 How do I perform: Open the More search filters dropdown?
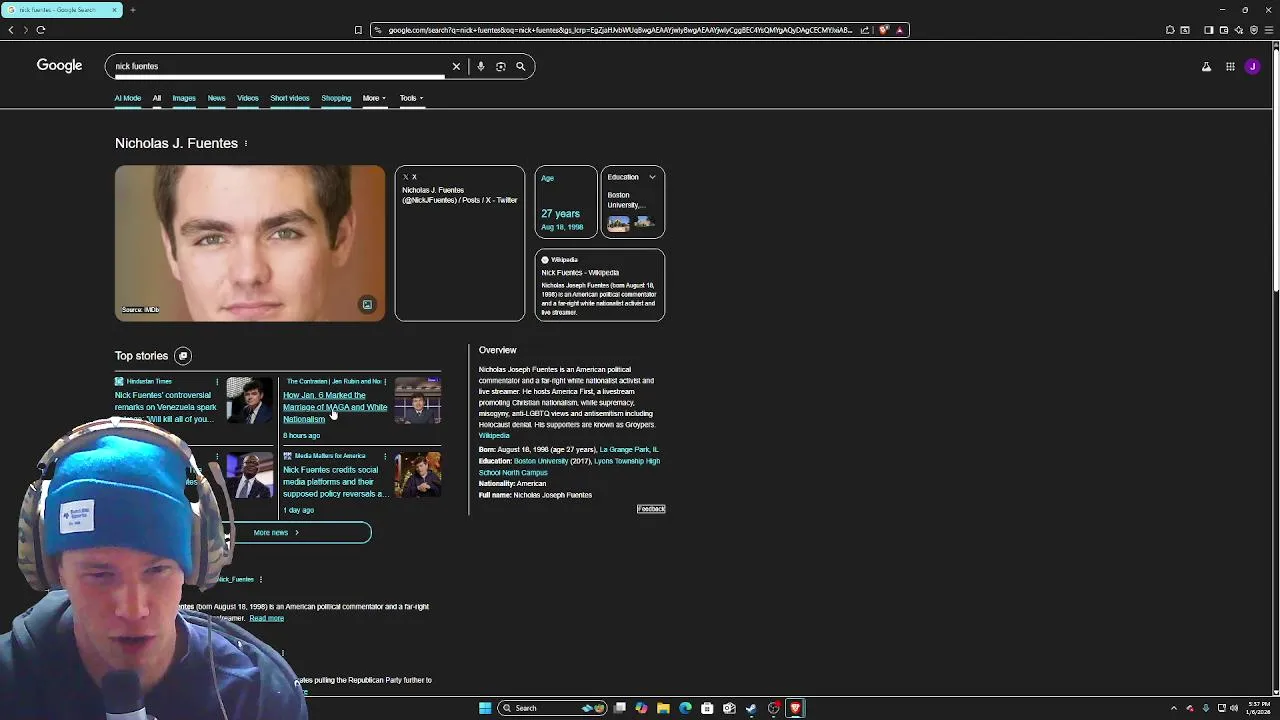pos(374,98)
